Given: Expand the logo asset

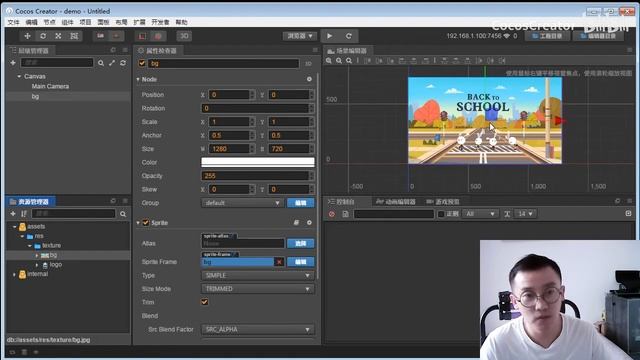Looking at the screenshot, I should pyautogui.click(x=37, y=265).
